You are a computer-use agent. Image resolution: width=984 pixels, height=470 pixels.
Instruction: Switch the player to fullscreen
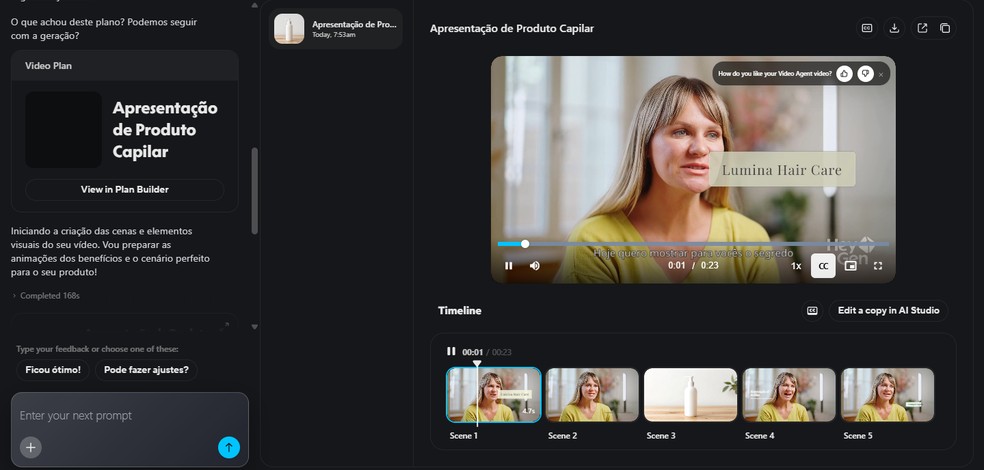878,266
